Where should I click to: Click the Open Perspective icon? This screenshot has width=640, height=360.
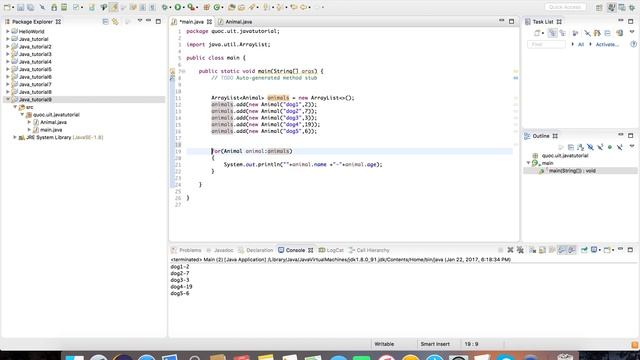click(599, 7)
